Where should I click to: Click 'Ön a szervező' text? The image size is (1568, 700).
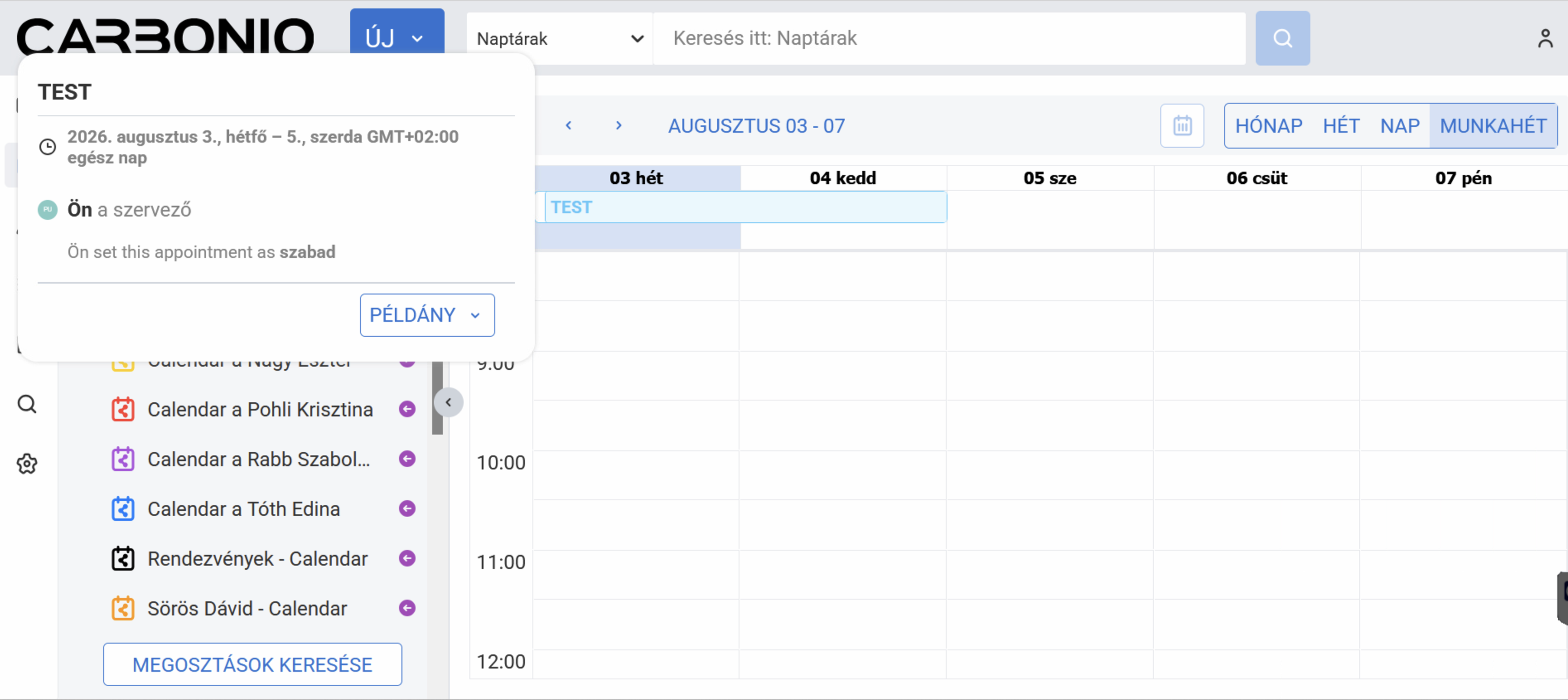(x=129, y=209)
